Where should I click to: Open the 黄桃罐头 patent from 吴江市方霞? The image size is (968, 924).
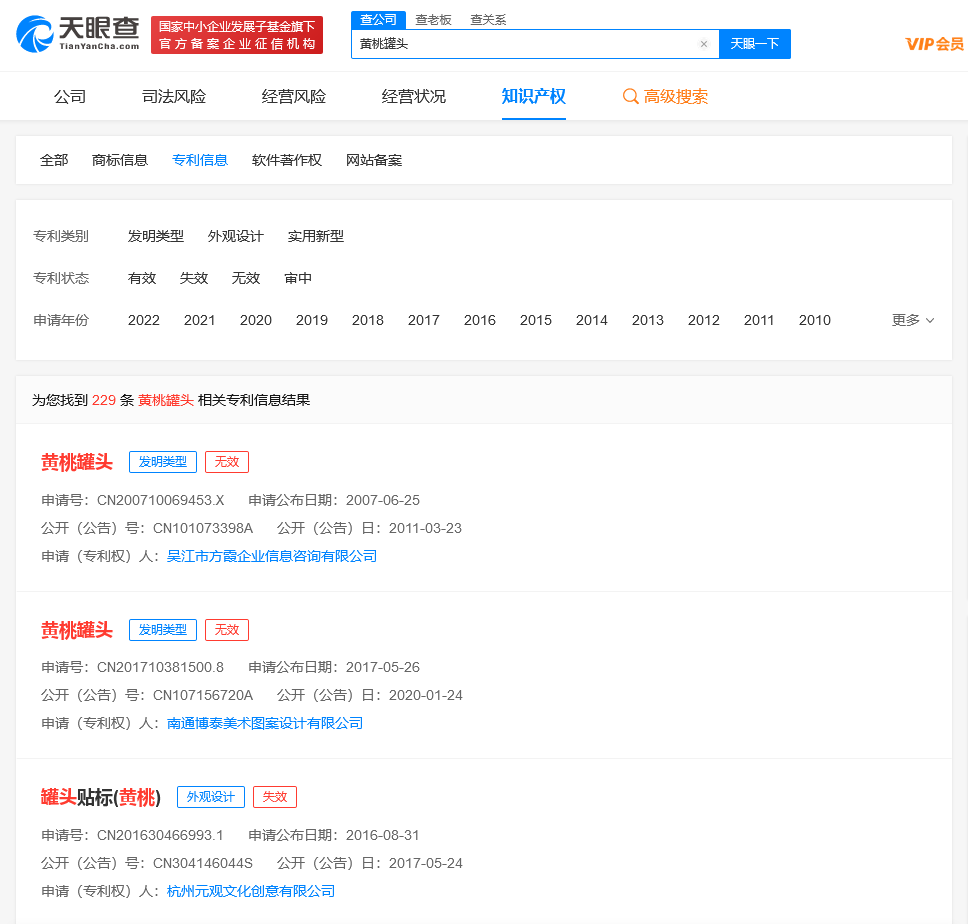(x=77, y=462)
